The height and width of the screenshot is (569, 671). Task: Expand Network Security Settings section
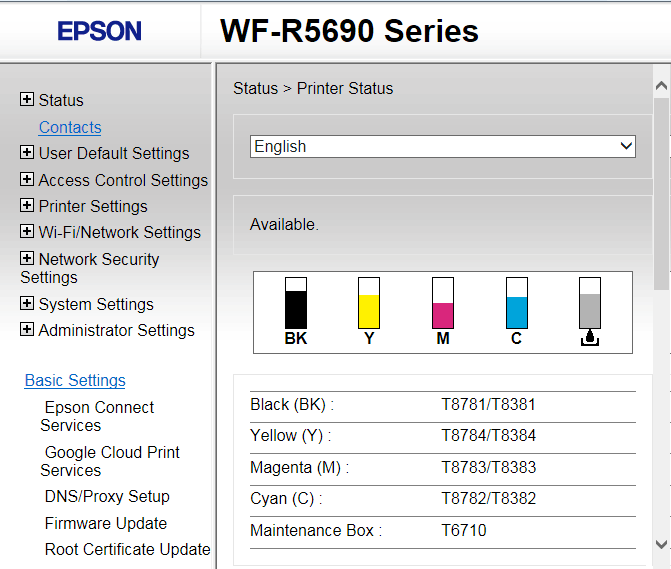coord(27,259)
